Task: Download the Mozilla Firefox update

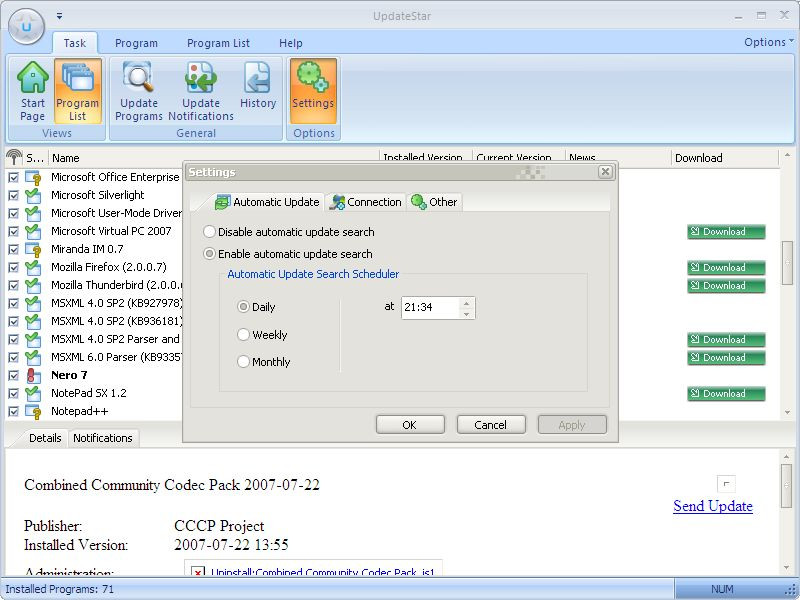Action: click(x=726, y=267)
